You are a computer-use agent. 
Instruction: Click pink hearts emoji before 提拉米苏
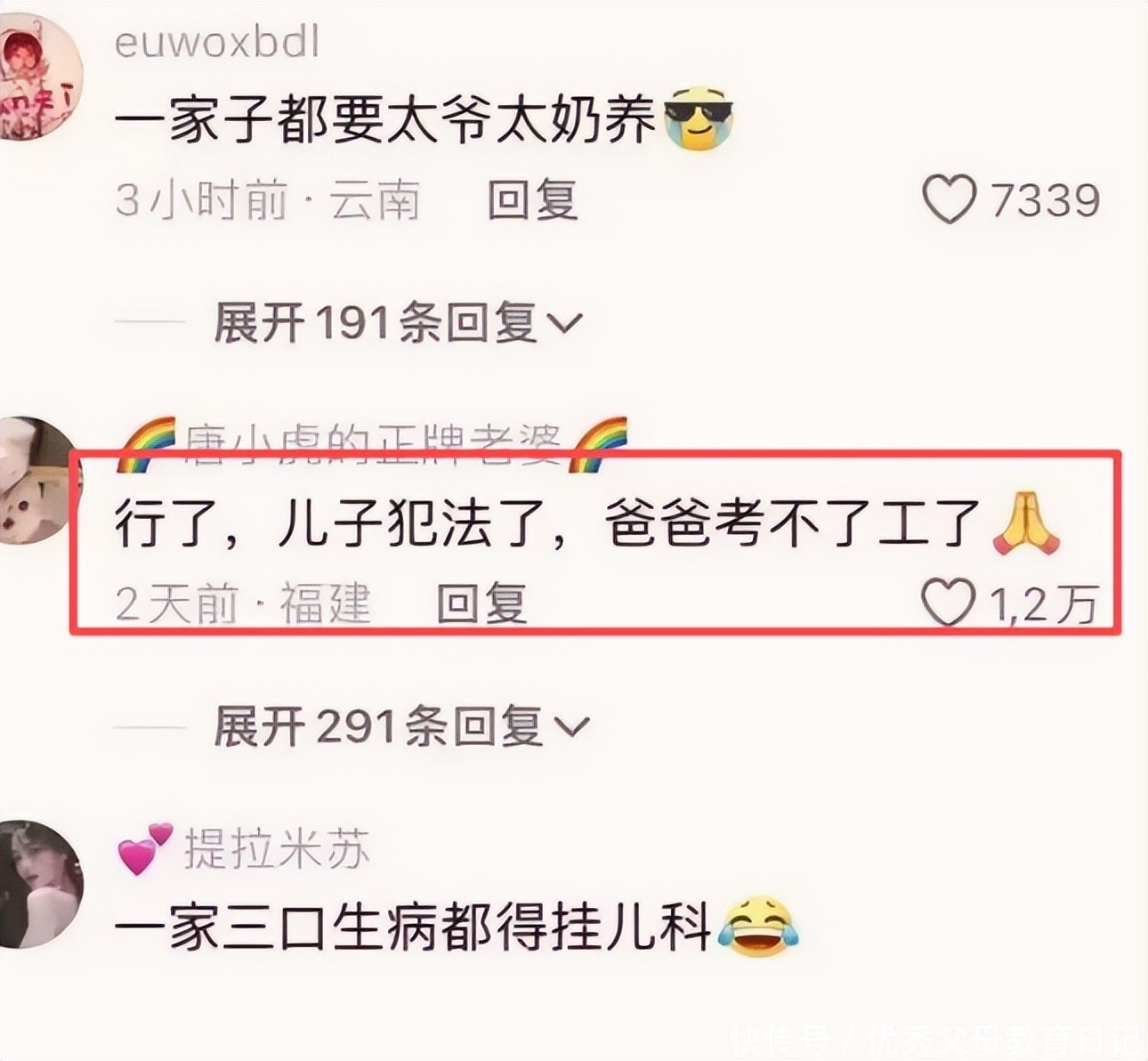coord(144,847)
